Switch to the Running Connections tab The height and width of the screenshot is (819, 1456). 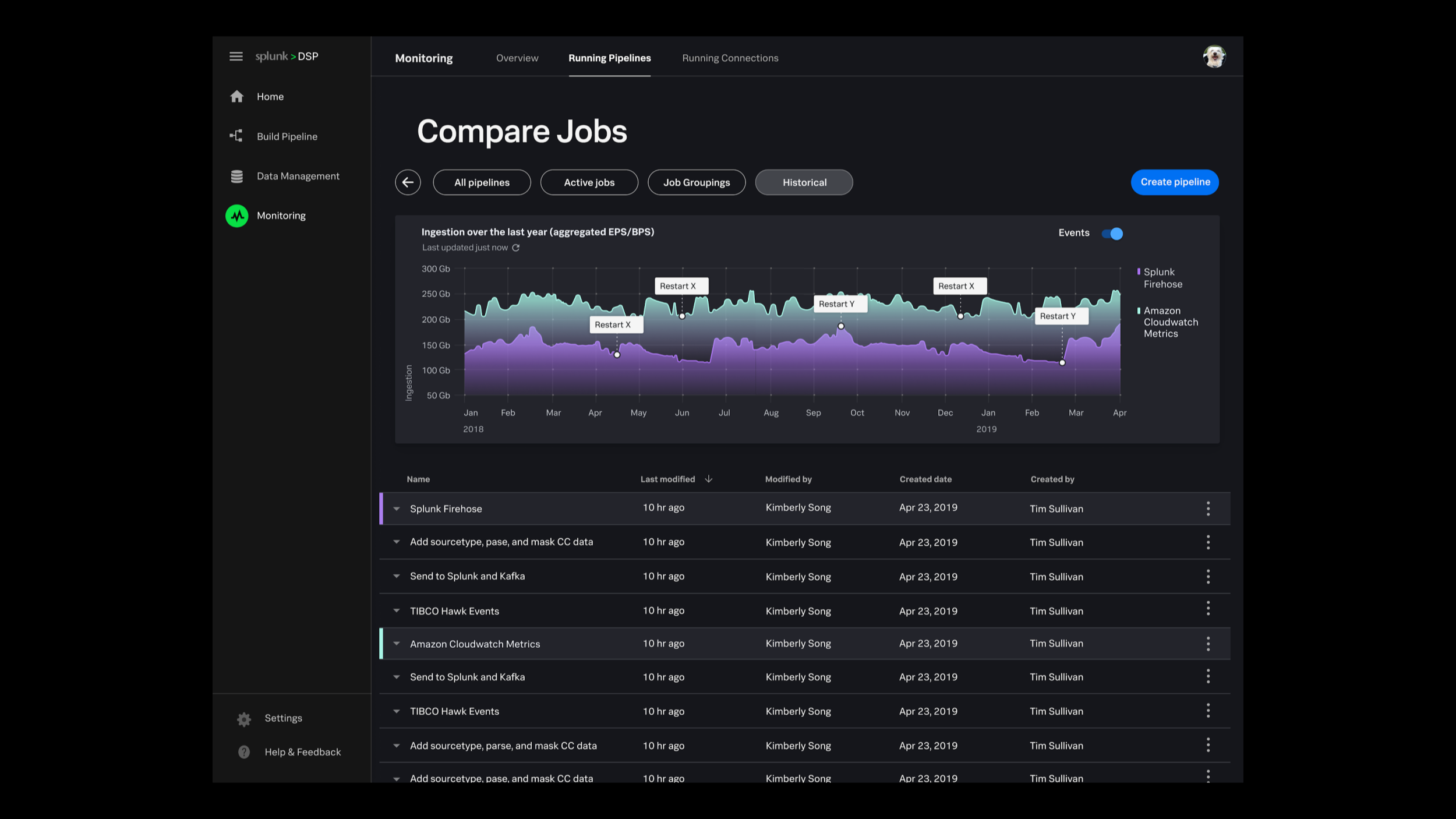pos(730,58)
